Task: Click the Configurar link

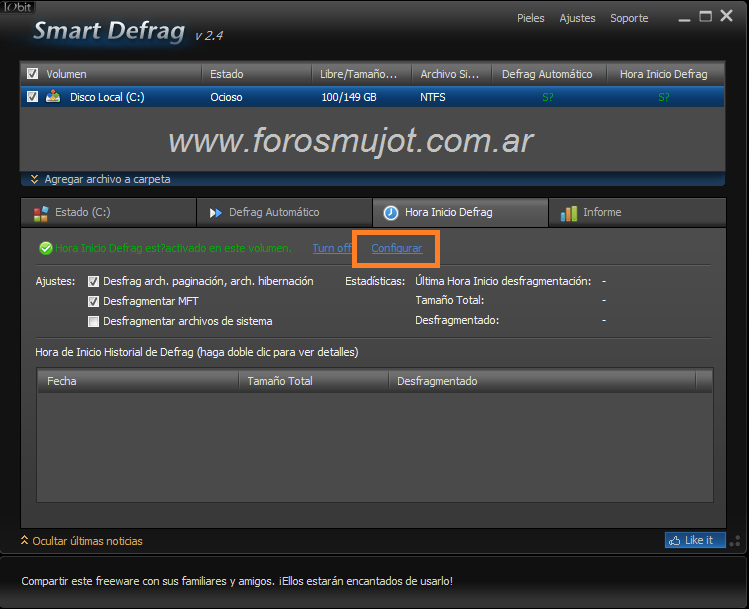Action: 397,248
